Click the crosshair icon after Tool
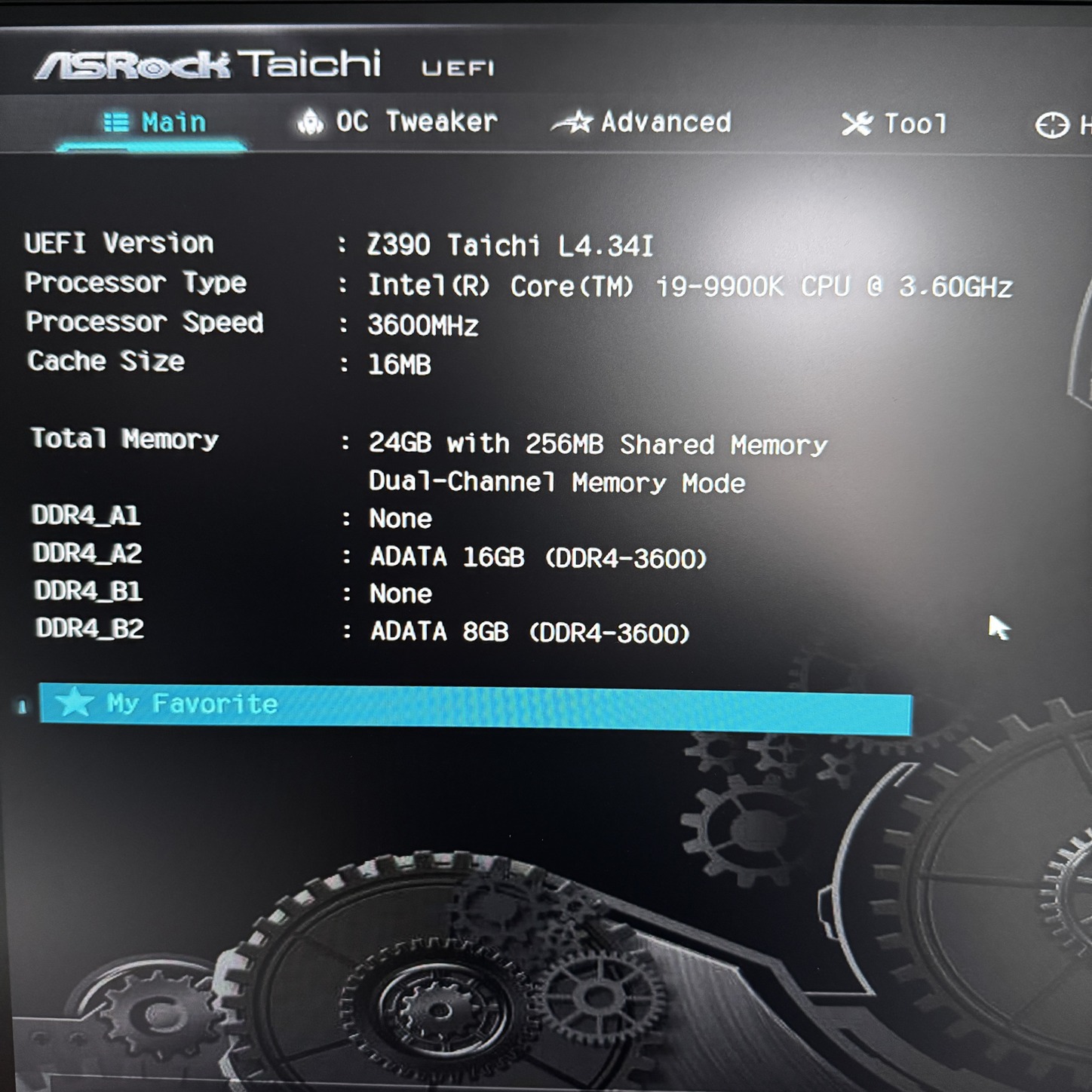This screenshot has width=1092, height=1092. 1051,125
